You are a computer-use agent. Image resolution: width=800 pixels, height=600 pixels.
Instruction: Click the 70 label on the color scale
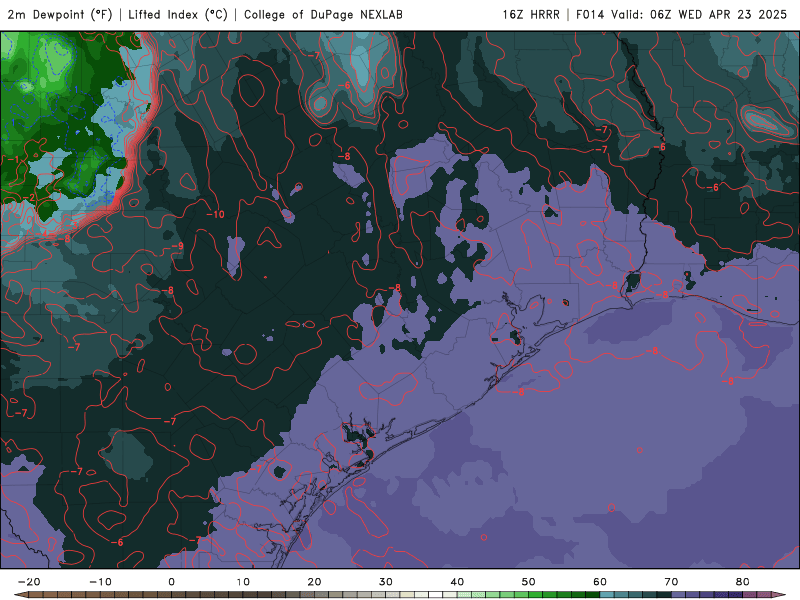pyautogui.click(x=671, y=582)
